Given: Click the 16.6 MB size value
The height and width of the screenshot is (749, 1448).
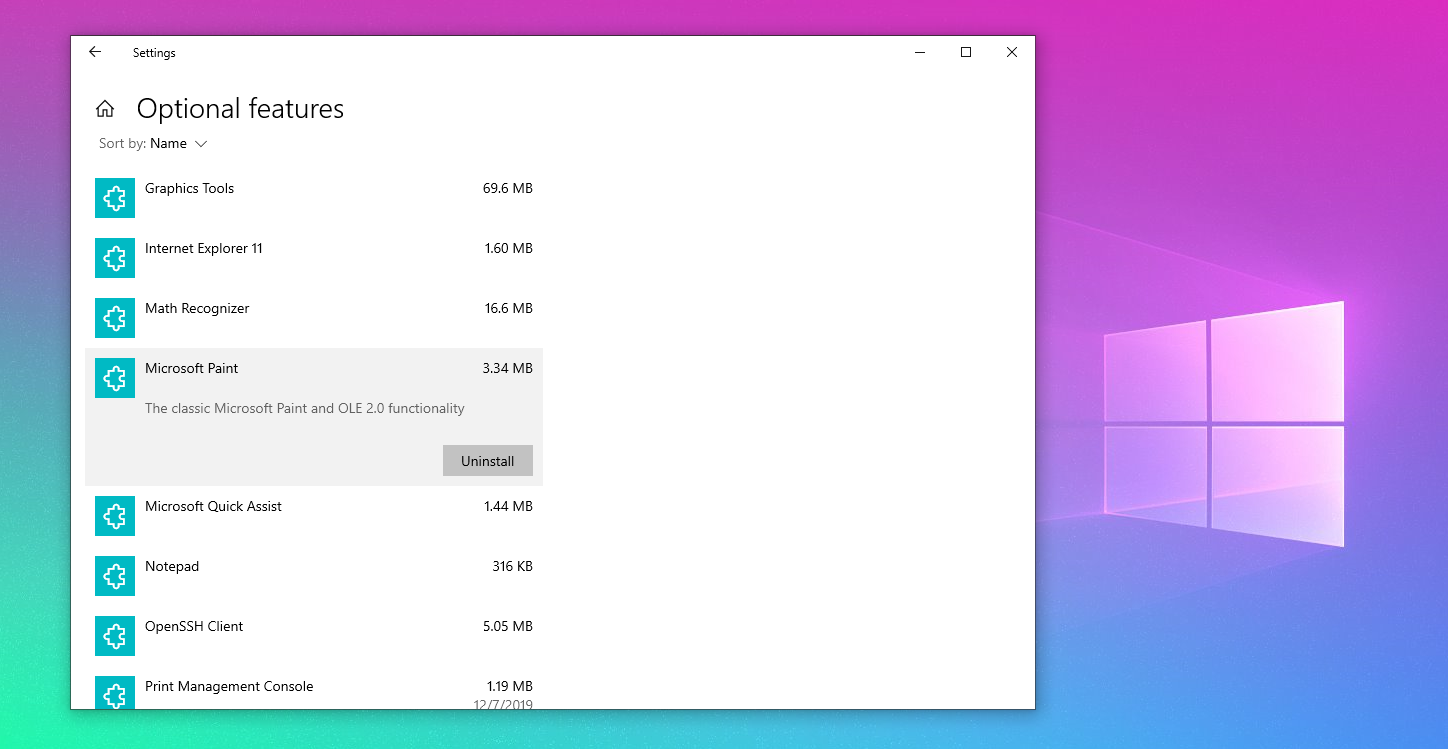Looking at the screenshot, I should point(509,308).
